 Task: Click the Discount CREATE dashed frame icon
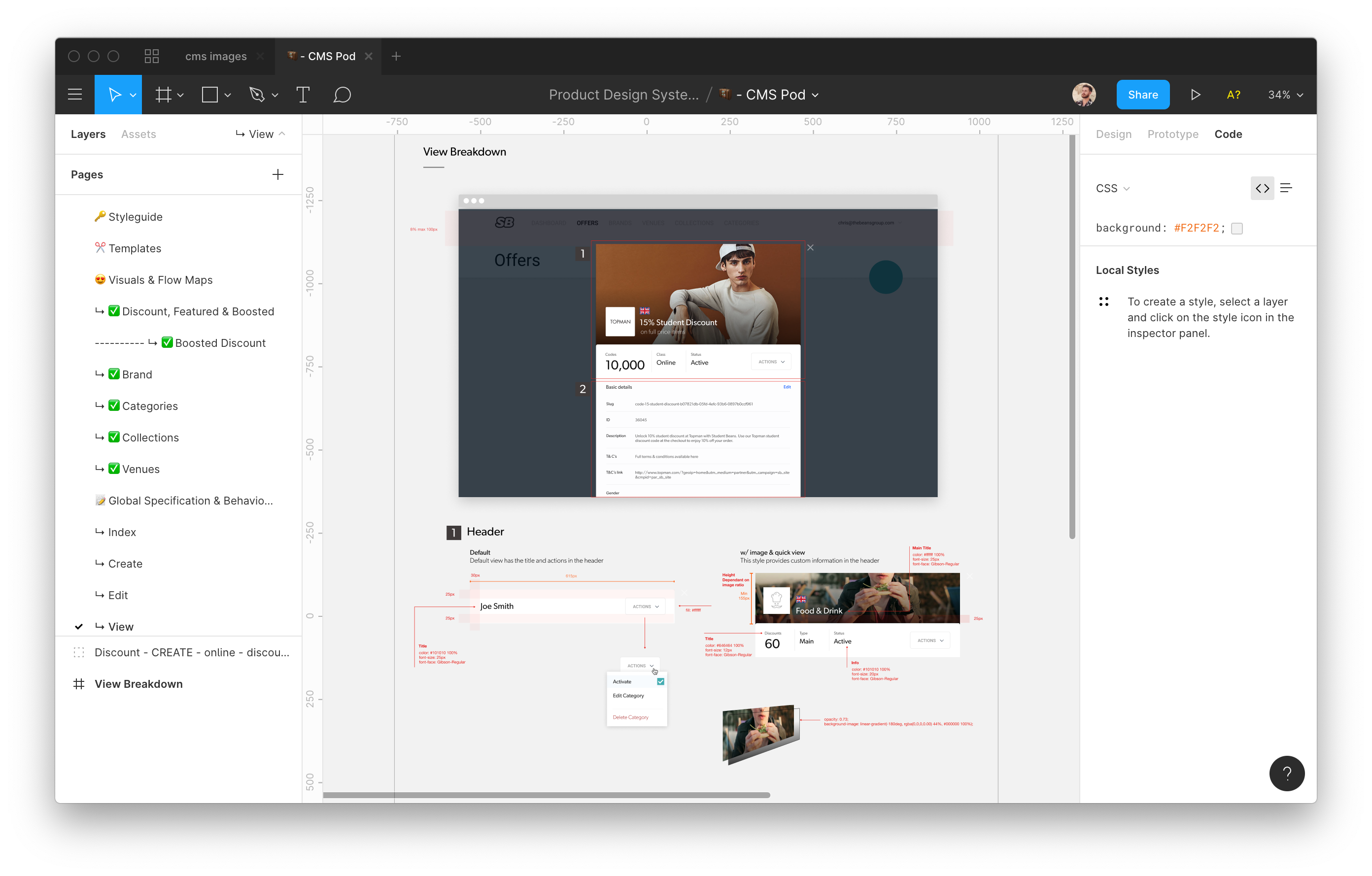79,652
